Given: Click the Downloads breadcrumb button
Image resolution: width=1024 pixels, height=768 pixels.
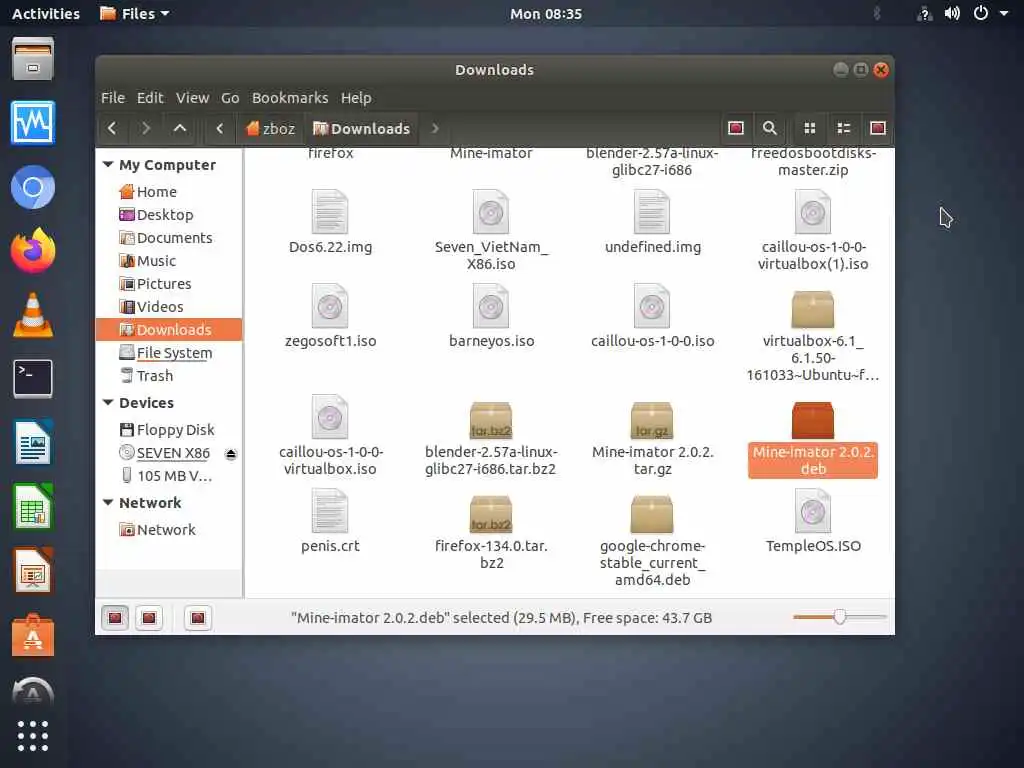Looking at the screenshot, I should pyautogui.click(x=361, y=129).
